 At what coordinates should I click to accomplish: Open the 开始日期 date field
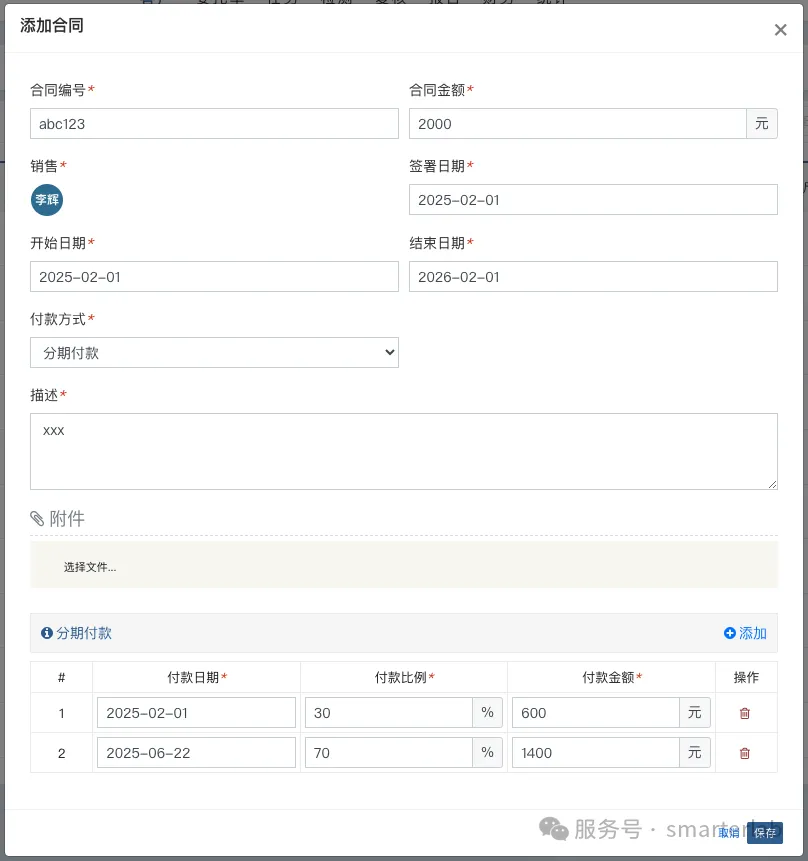pyautogui.click(x=214, y=277)
